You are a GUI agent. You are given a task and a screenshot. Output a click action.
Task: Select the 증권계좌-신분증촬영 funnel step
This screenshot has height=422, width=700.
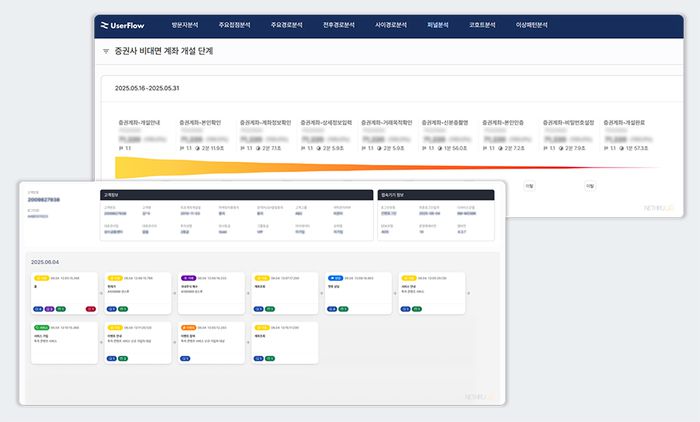(x=447, y=122)
